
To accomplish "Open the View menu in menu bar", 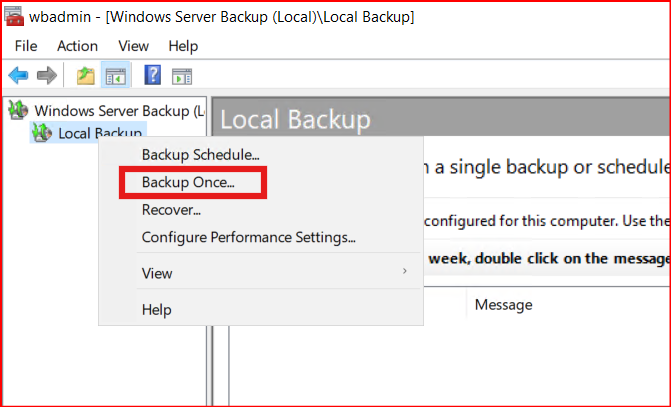I will (133, 46).
